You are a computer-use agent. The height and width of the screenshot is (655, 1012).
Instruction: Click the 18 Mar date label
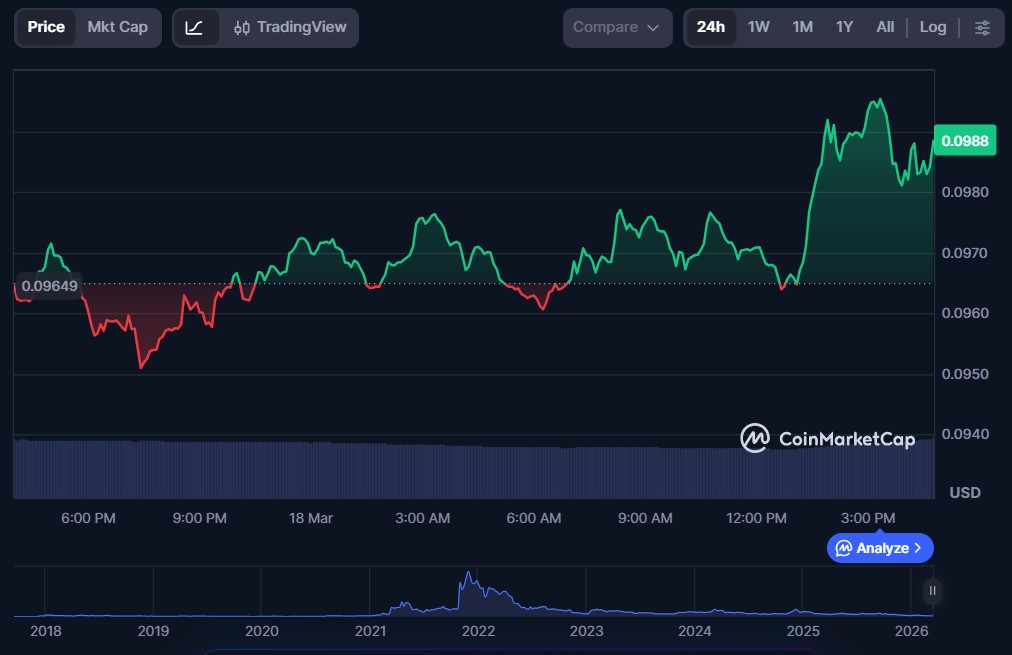point(310,518)
